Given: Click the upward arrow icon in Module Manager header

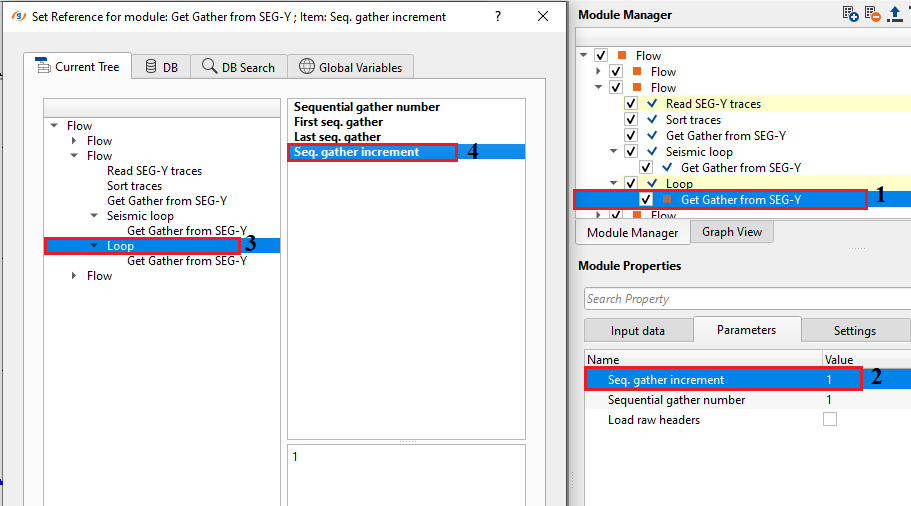Looking at the screenshot, I should coord(895,14).
